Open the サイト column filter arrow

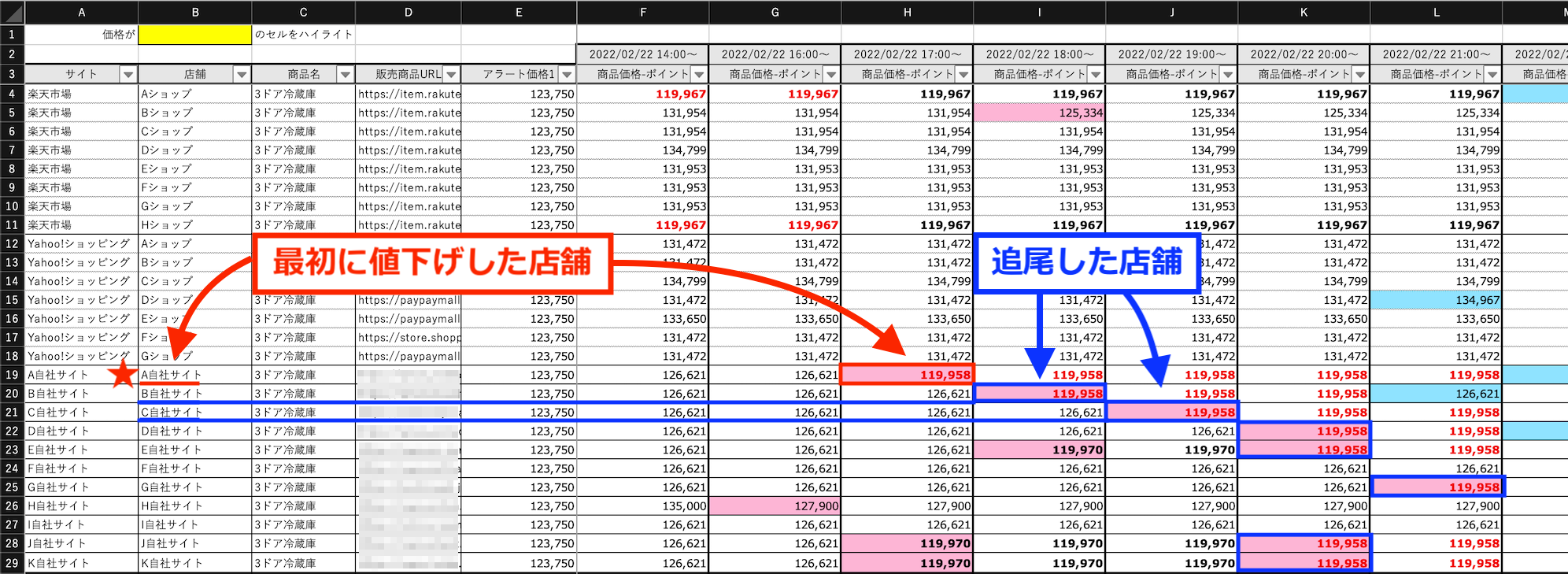click(x=128, y=74)
